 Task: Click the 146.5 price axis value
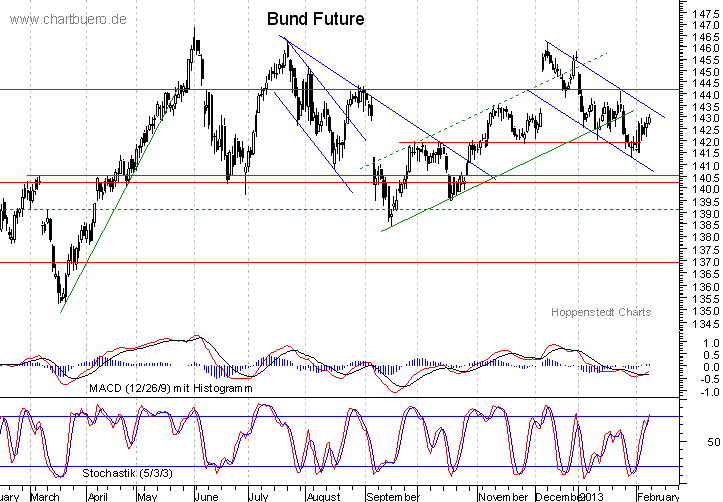coord(705,37)
